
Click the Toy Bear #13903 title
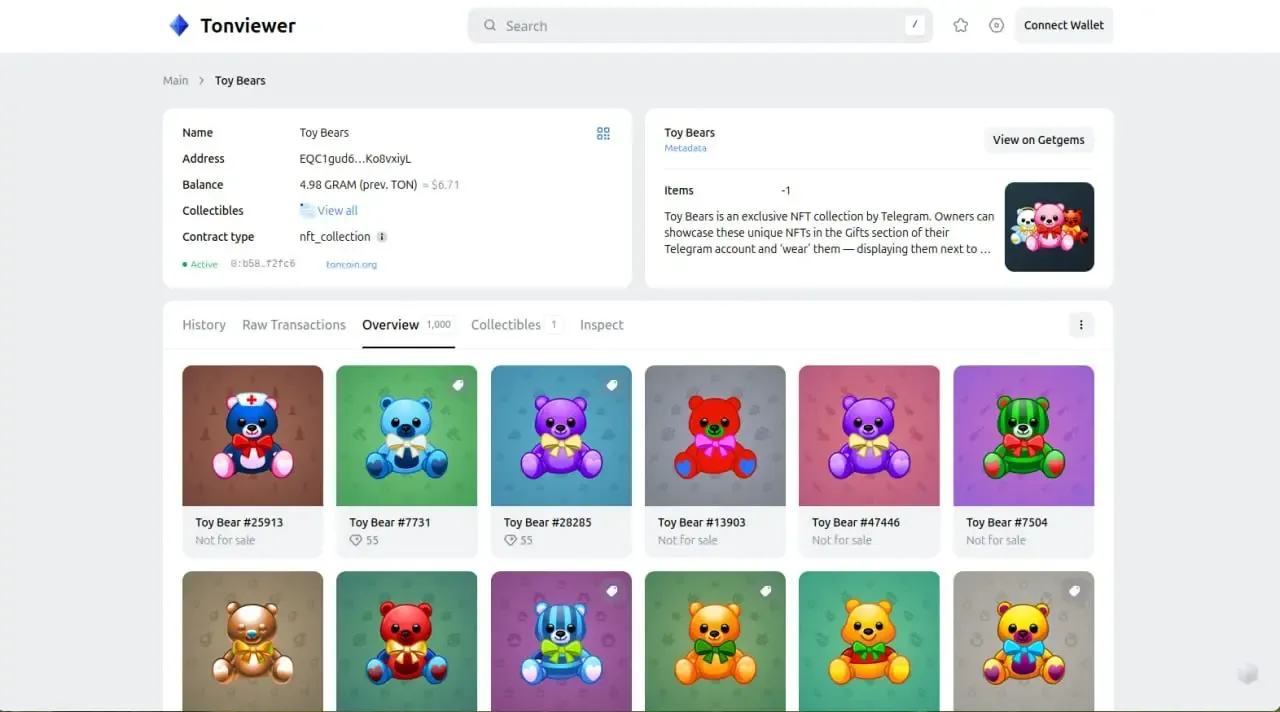click(x=702, y=523)
